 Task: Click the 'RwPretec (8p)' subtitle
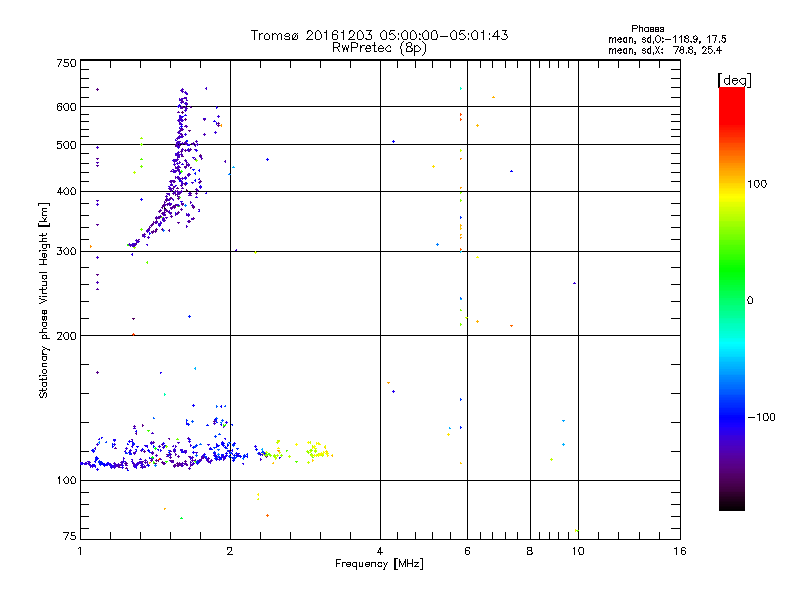pos(379,48)
